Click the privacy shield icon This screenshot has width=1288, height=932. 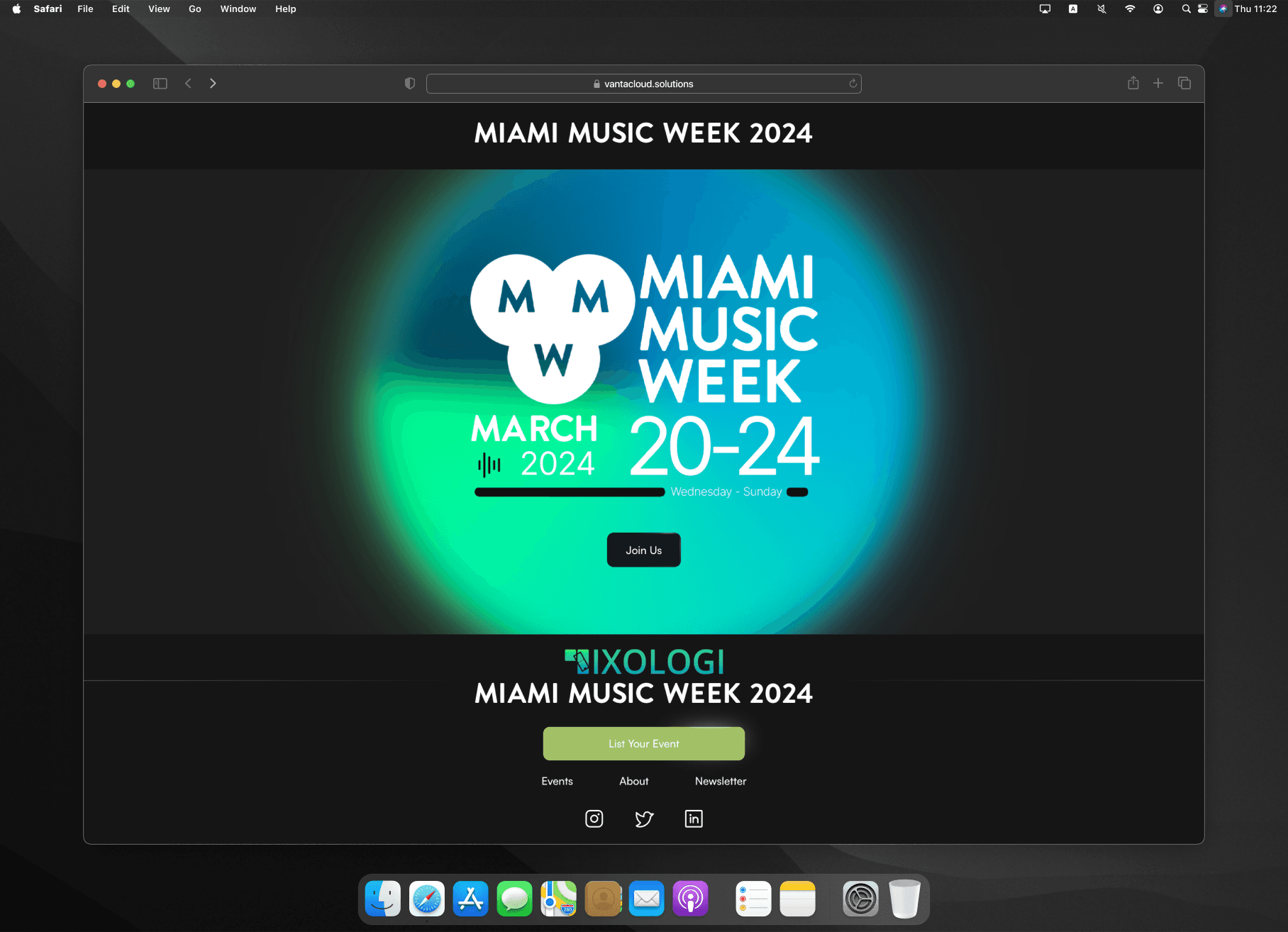410,84
